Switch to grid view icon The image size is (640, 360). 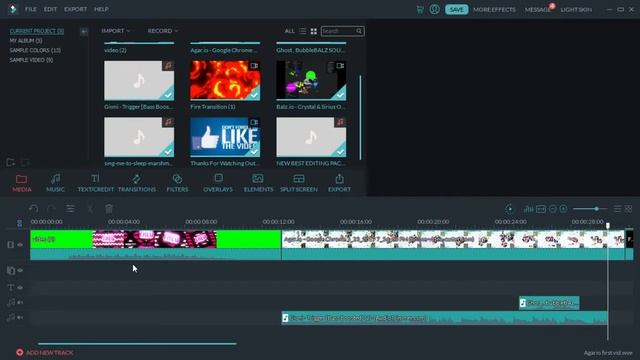(x=313, y=31)
